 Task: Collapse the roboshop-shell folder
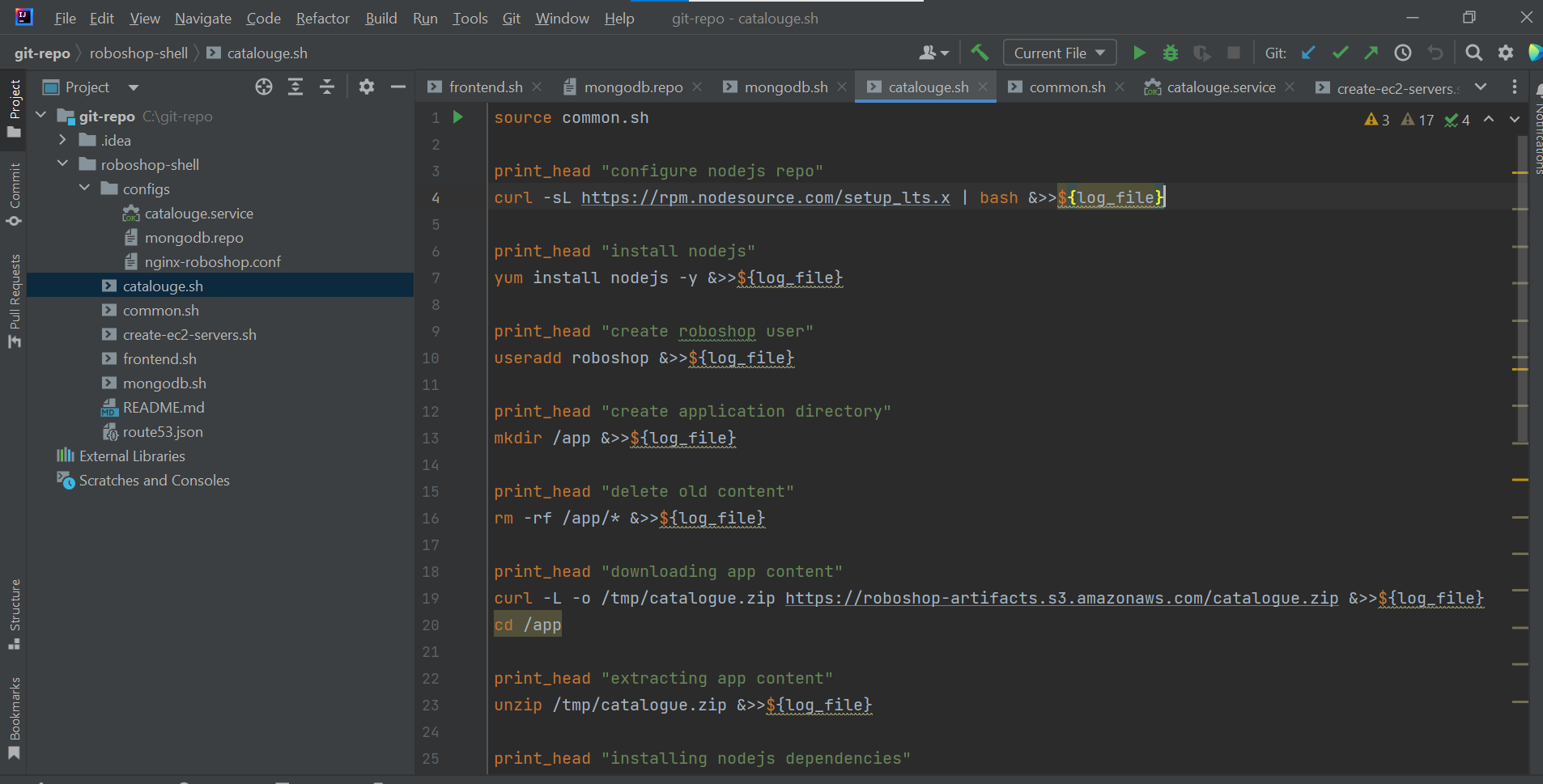tap(62, 164)
